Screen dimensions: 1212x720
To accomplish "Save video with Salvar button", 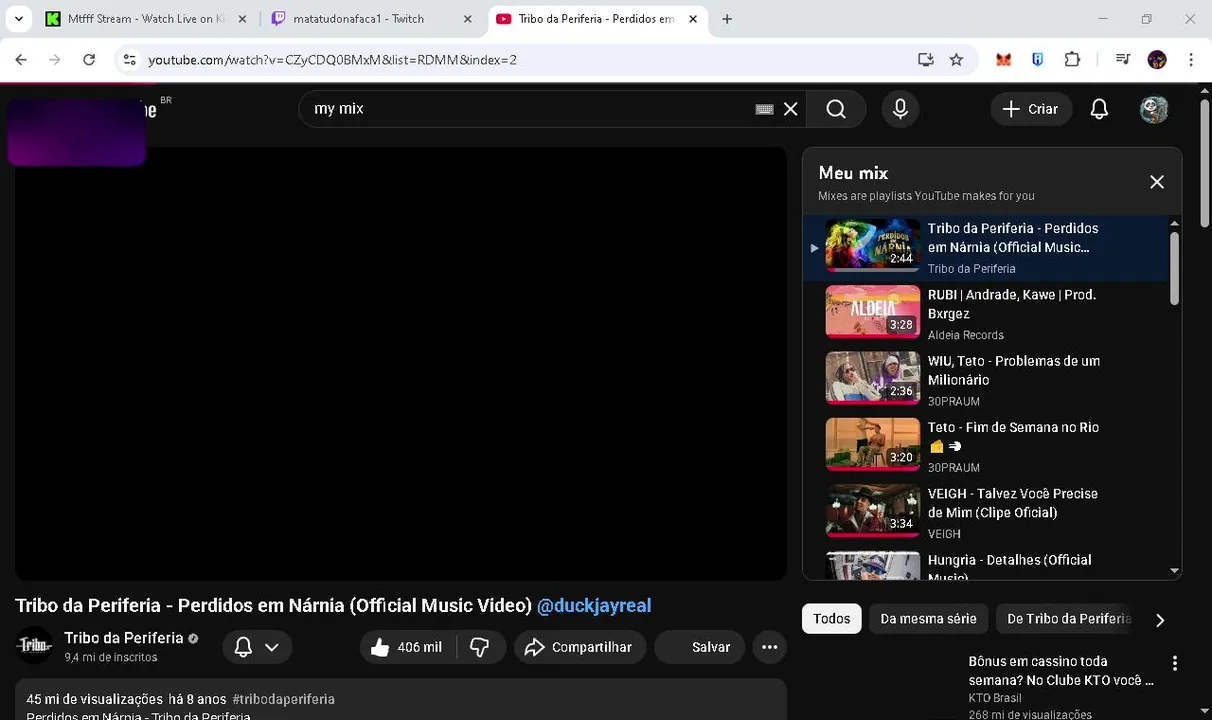I will [x=700, y=647].
